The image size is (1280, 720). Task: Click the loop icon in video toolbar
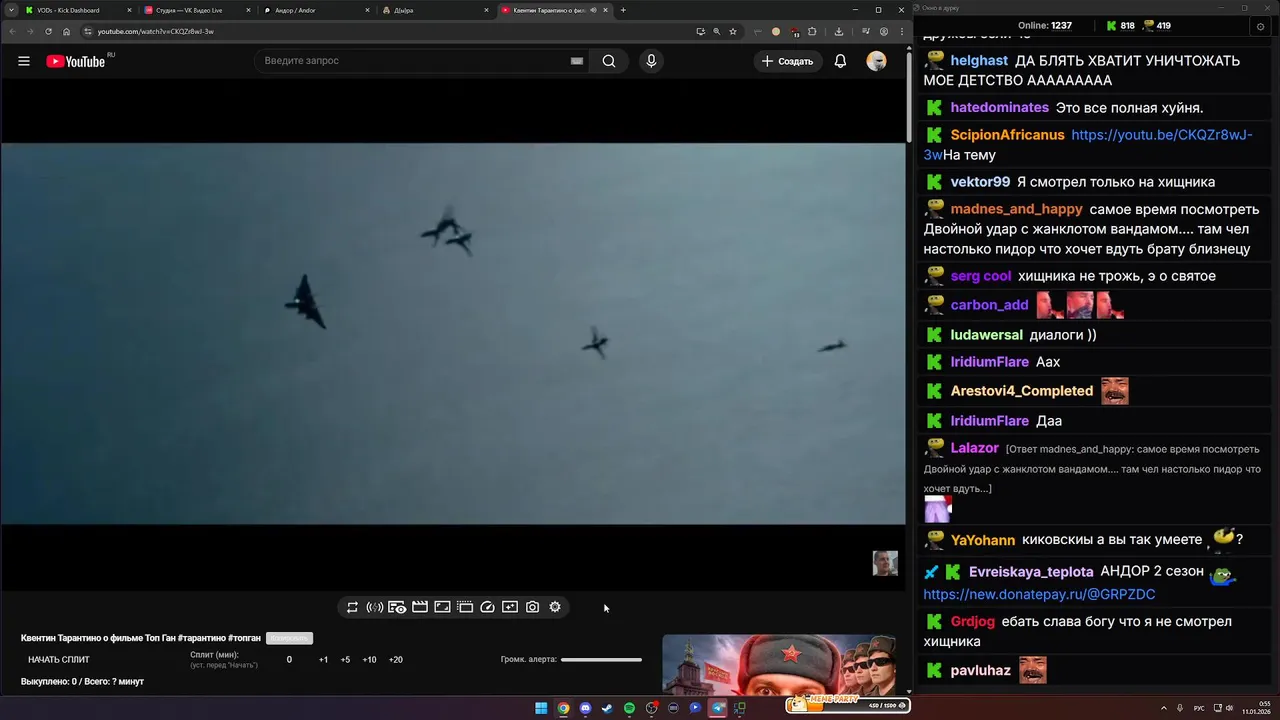(x=352, y=607)
